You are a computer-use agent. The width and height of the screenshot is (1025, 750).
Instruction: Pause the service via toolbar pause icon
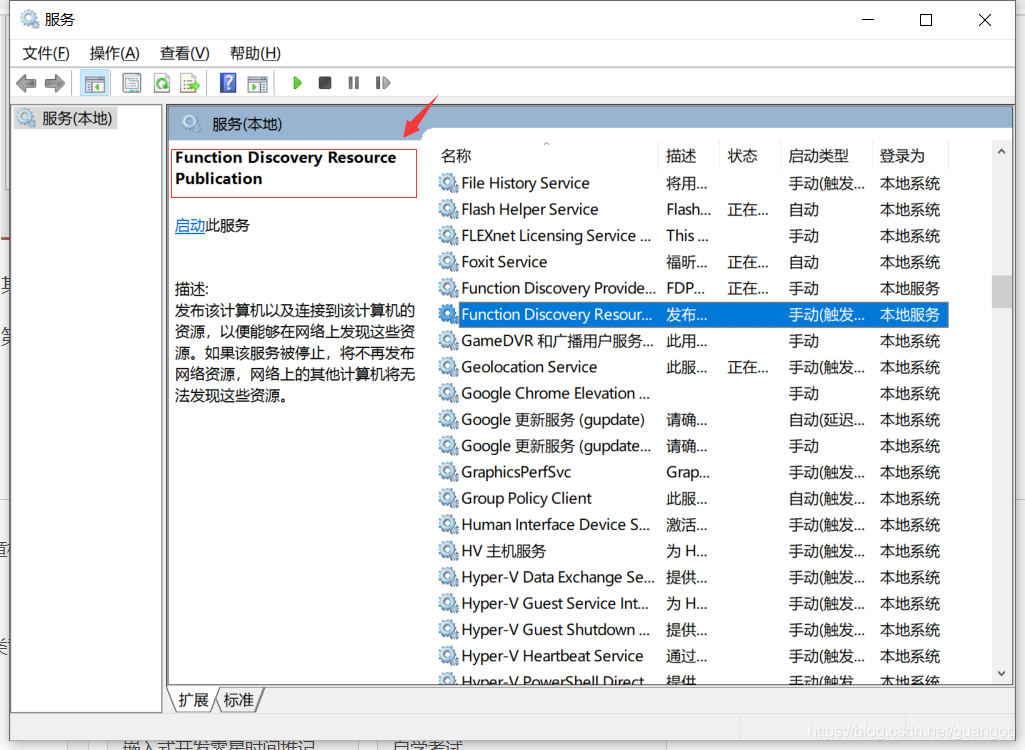353,83
